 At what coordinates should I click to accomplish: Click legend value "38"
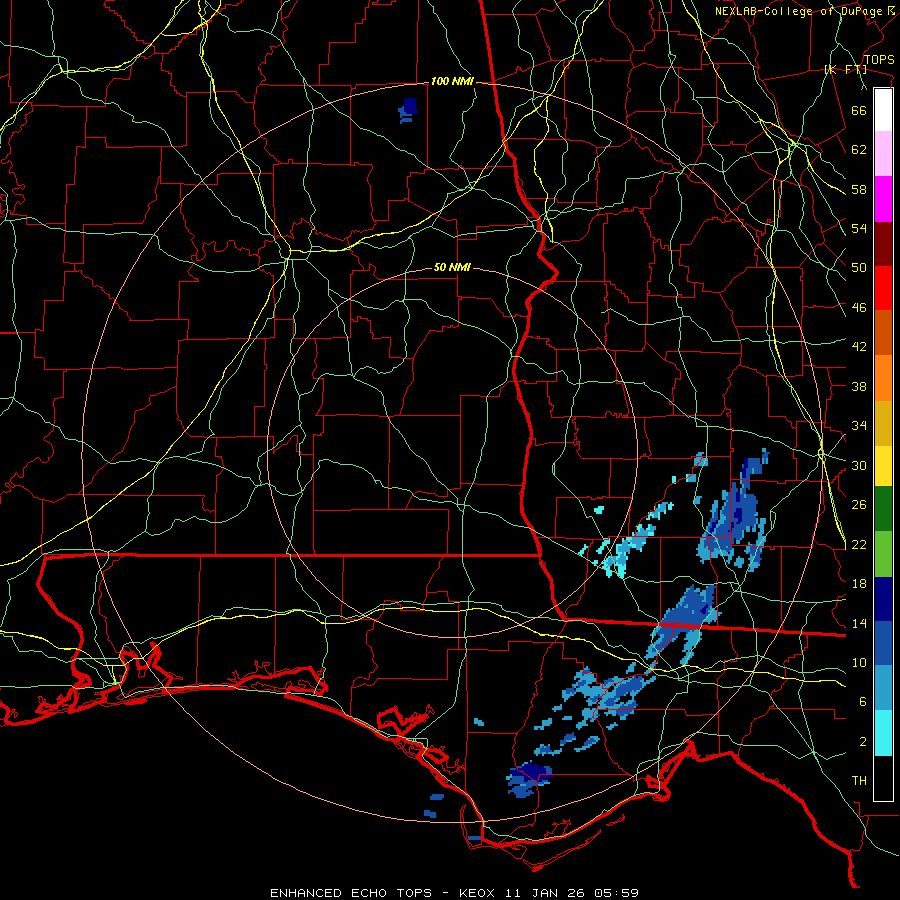(859, 386)
